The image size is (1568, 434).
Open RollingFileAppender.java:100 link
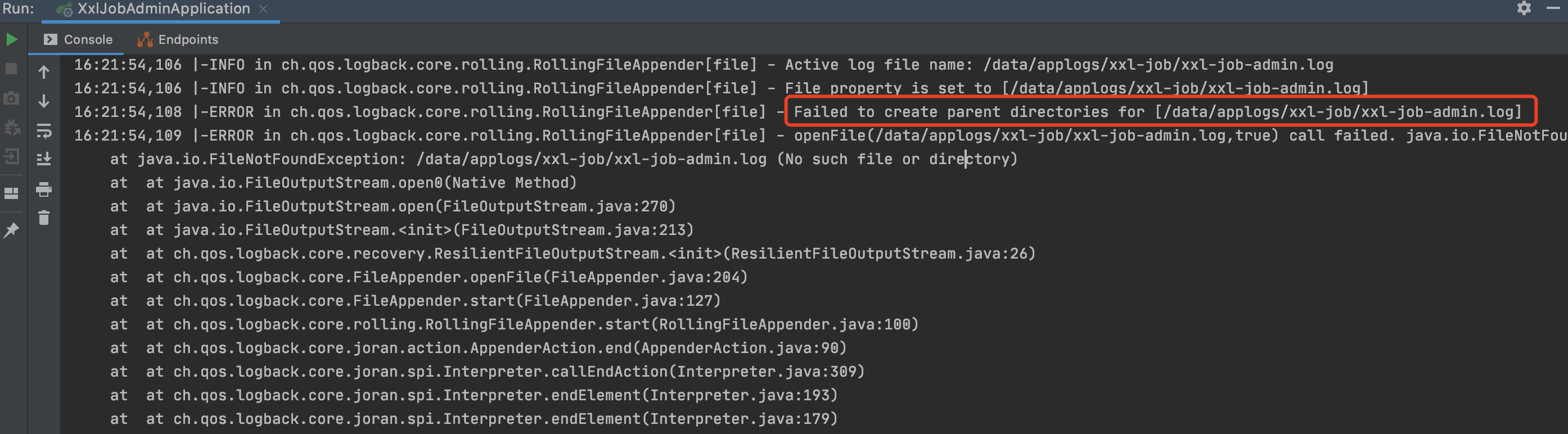pyautogui.click(x=785, y=325)
